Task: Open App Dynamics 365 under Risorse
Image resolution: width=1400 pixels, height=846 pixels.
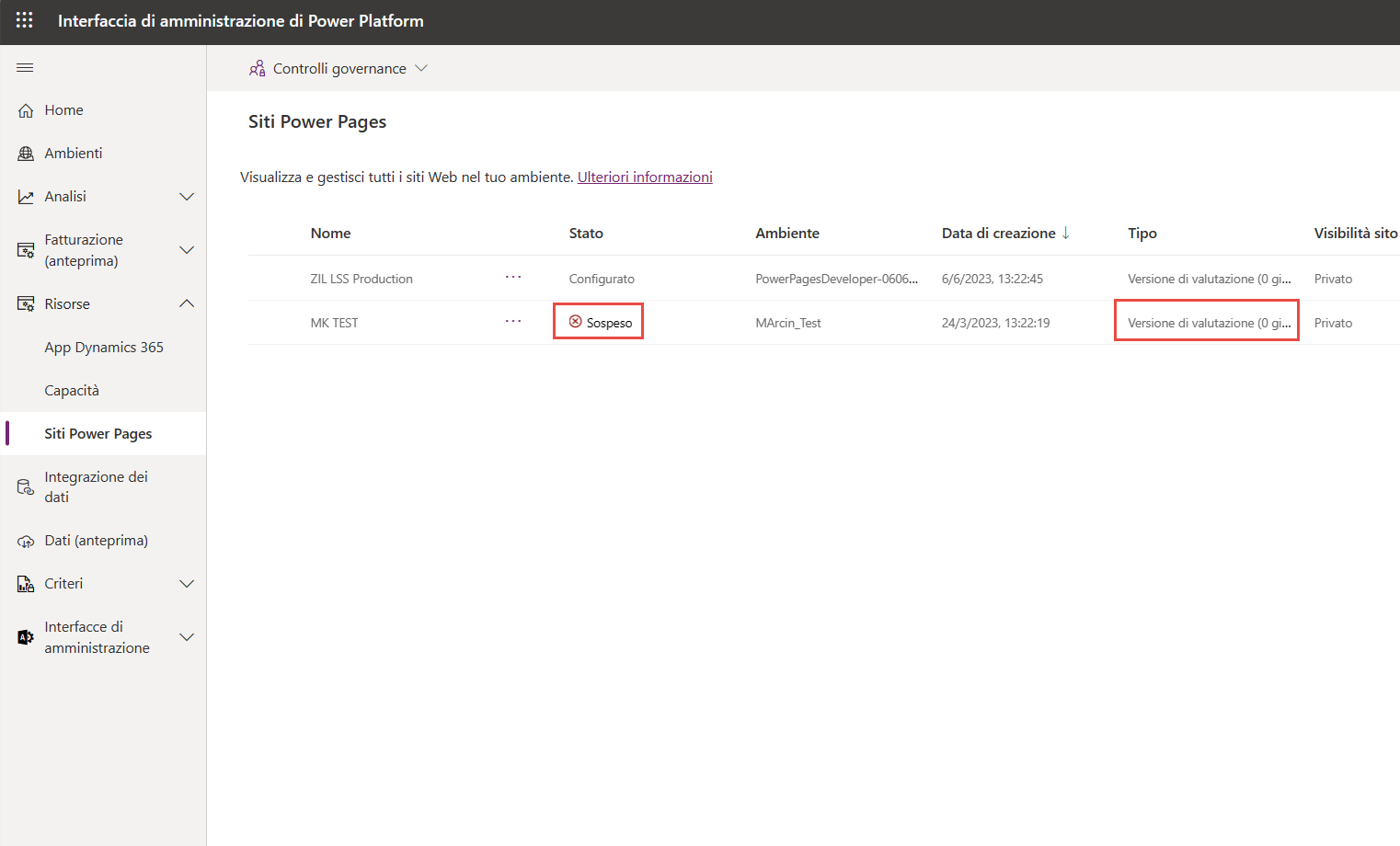Action: click(103, 348)
